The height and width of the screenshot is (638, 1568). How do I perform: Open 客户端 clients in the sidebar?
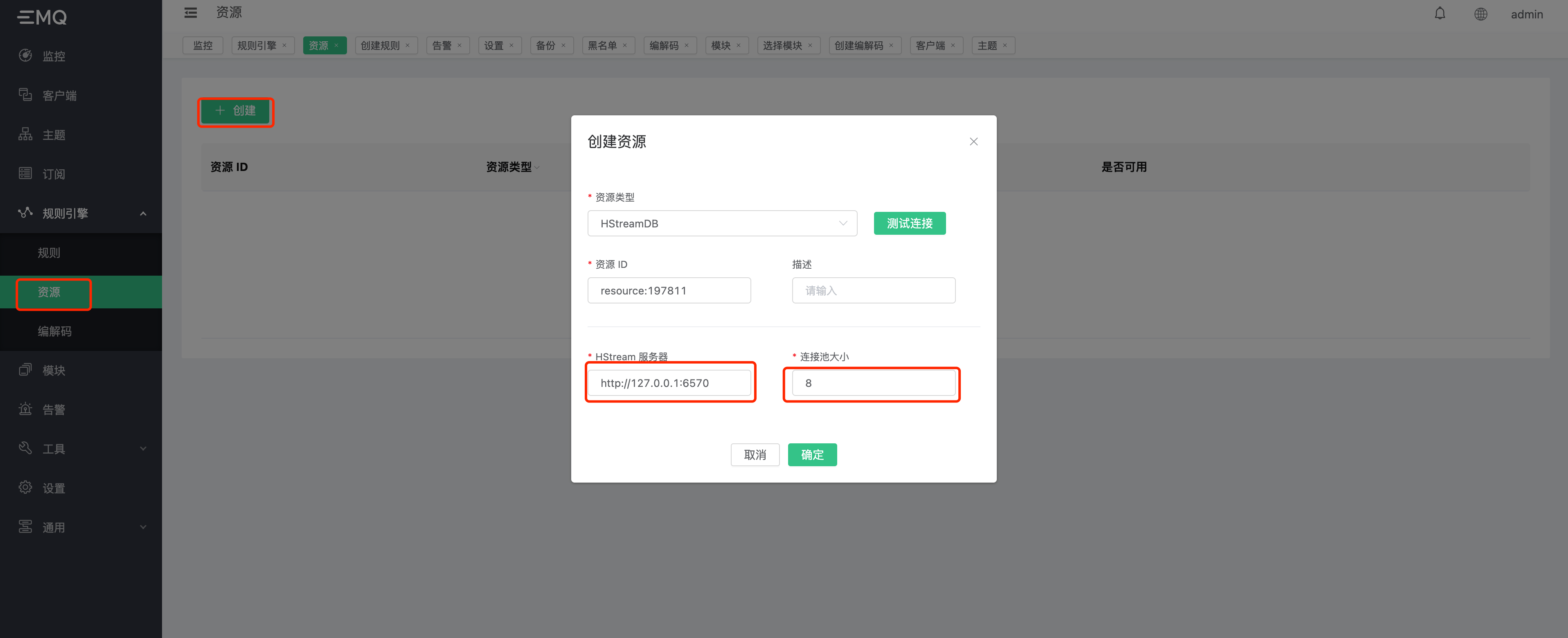[59, 95]
